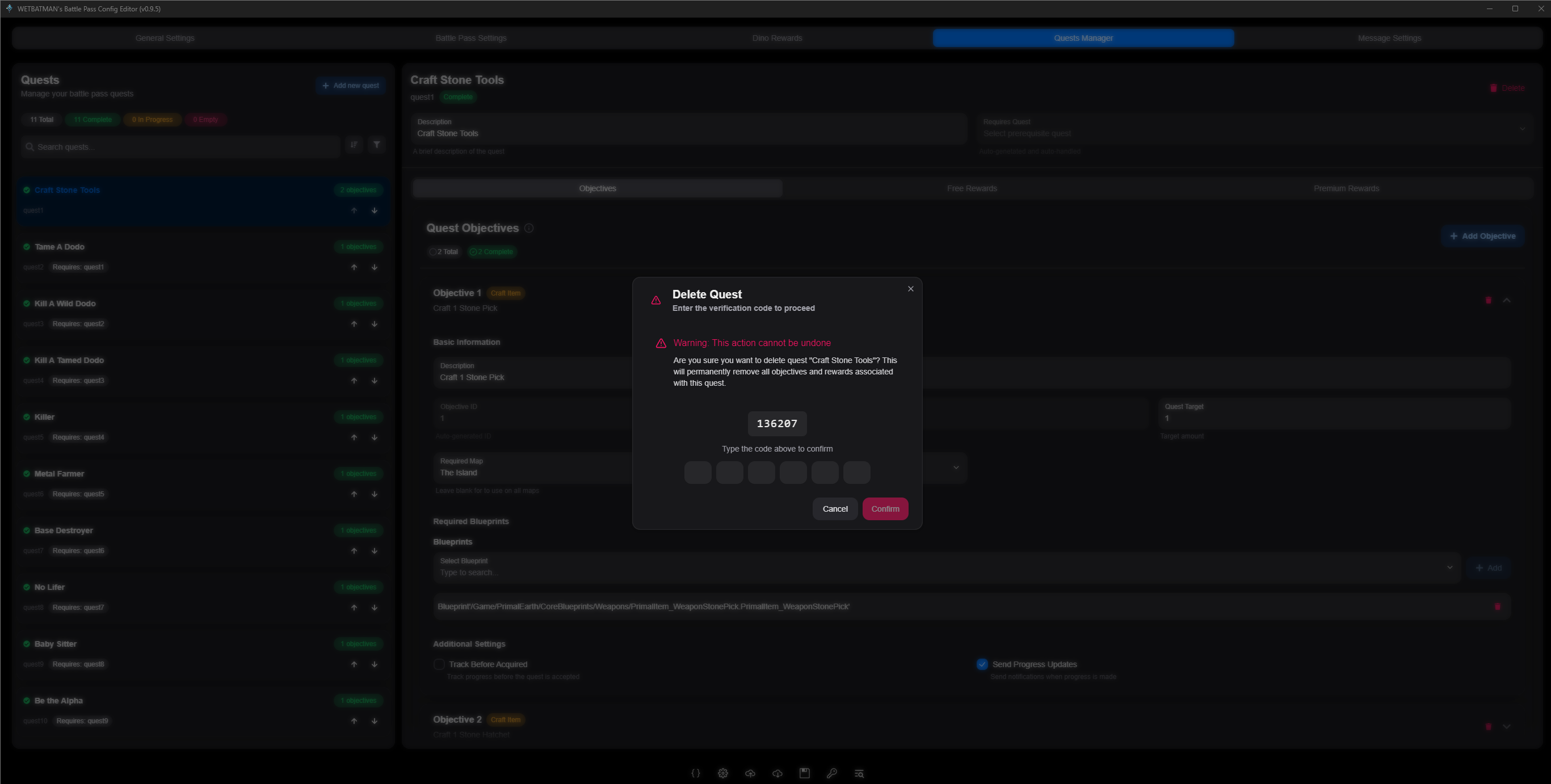Click the 0 In Progress filter chip
The height and width of the screenshot is (784, 1551).
click(152, 120)
